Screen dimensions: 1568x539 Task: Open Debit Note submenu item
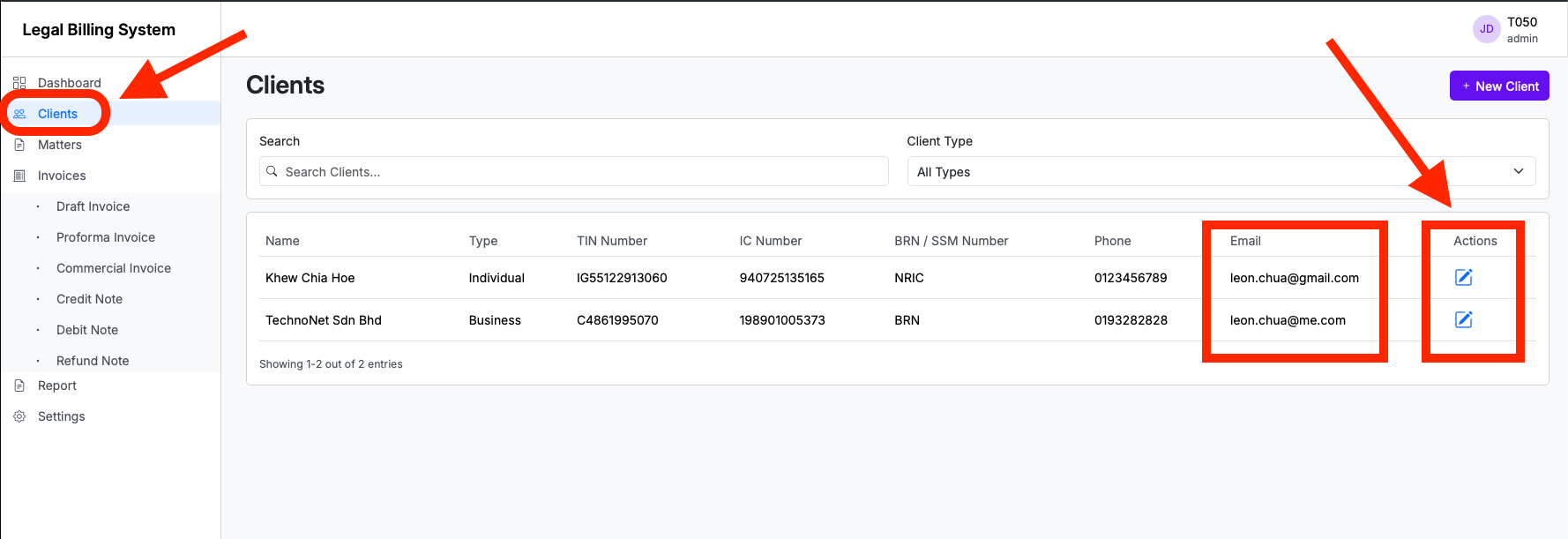click(87, 330)
